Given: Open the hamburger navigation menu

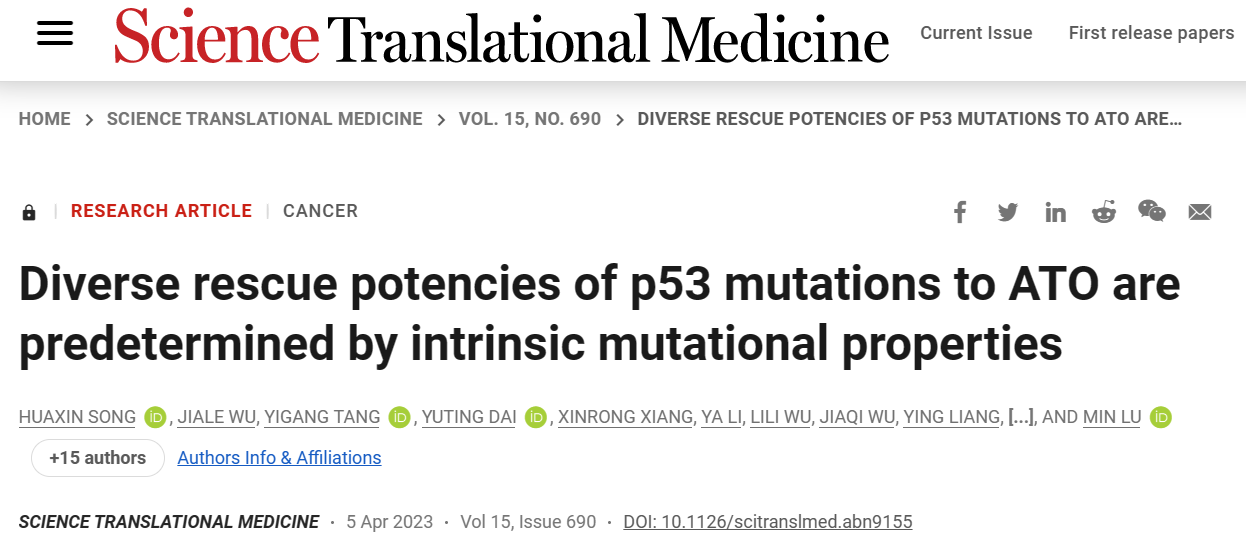Looking at the screenshot, I should [55, 34].
